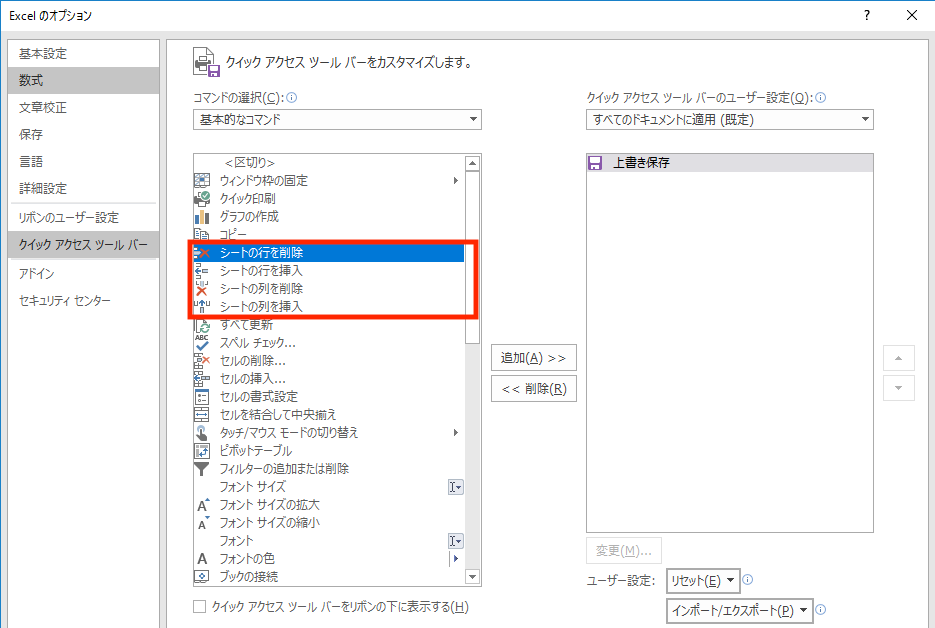The width and height of the screenshot is (935, 628).
Task: Click the フォント サイズの縮小 icon
Action: (x=203, y=523)
